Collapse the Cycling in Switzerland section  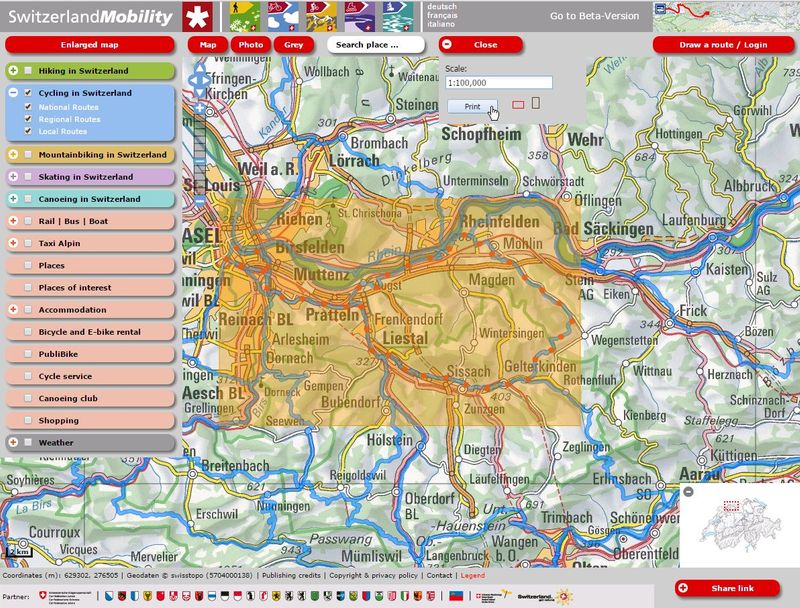click(x=14, y=93)
